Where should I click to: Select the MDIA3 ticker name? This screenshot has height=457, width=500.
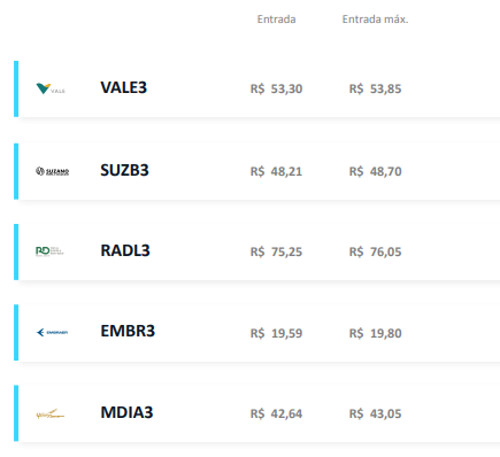(x=127, y=412)
